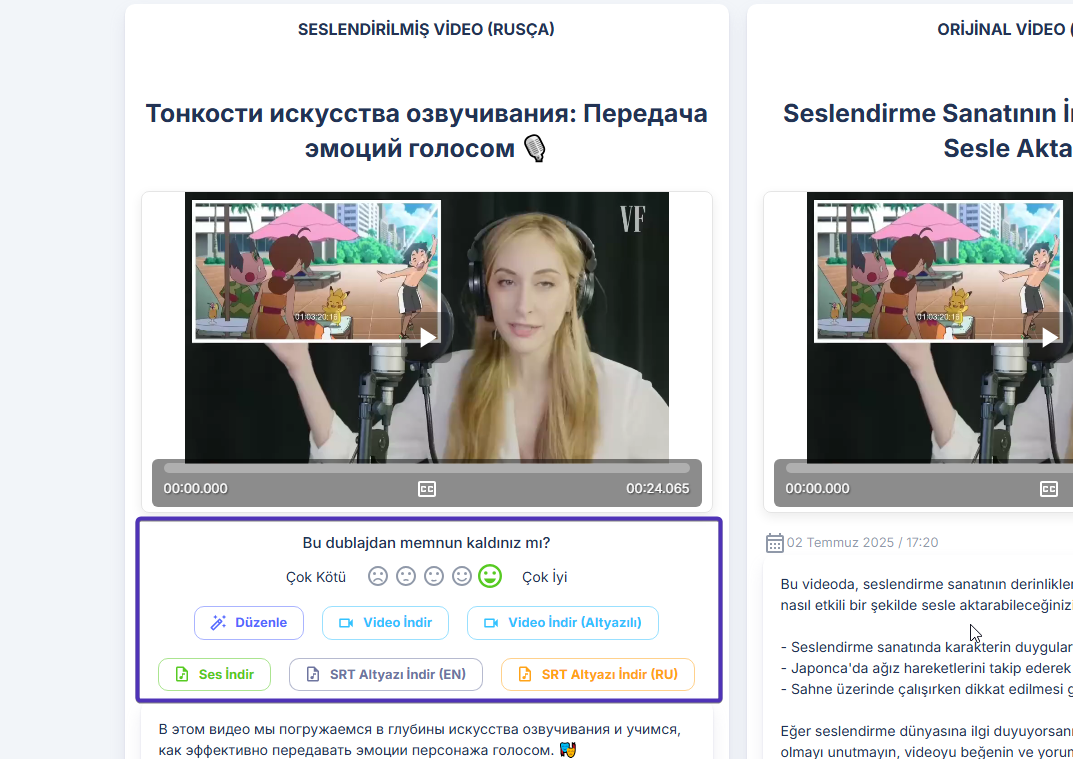This screenshot has width=1073, height=759.
Task: Select the second, slightly sad rating face
Action: pyautogui.click(x=405, y=576)
